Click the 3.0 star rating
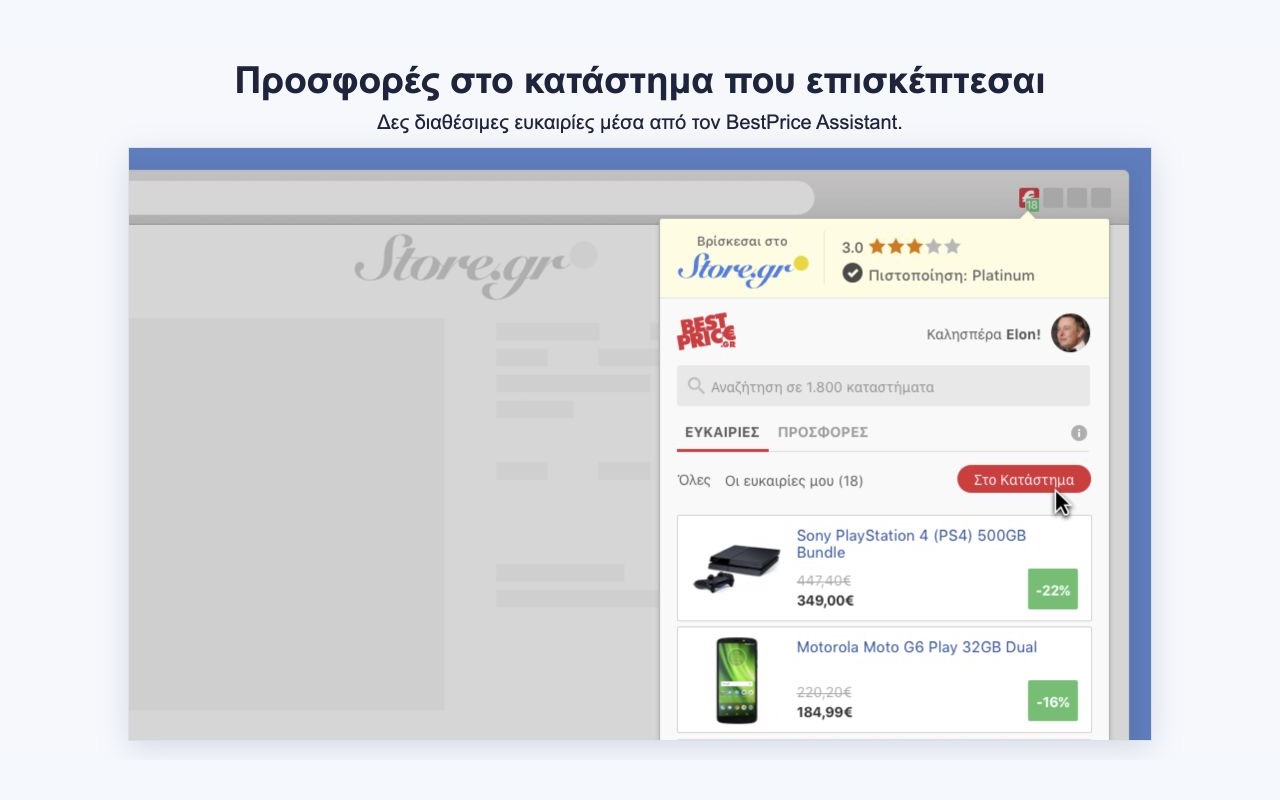The image size is (1280, 800). point(901,246)
